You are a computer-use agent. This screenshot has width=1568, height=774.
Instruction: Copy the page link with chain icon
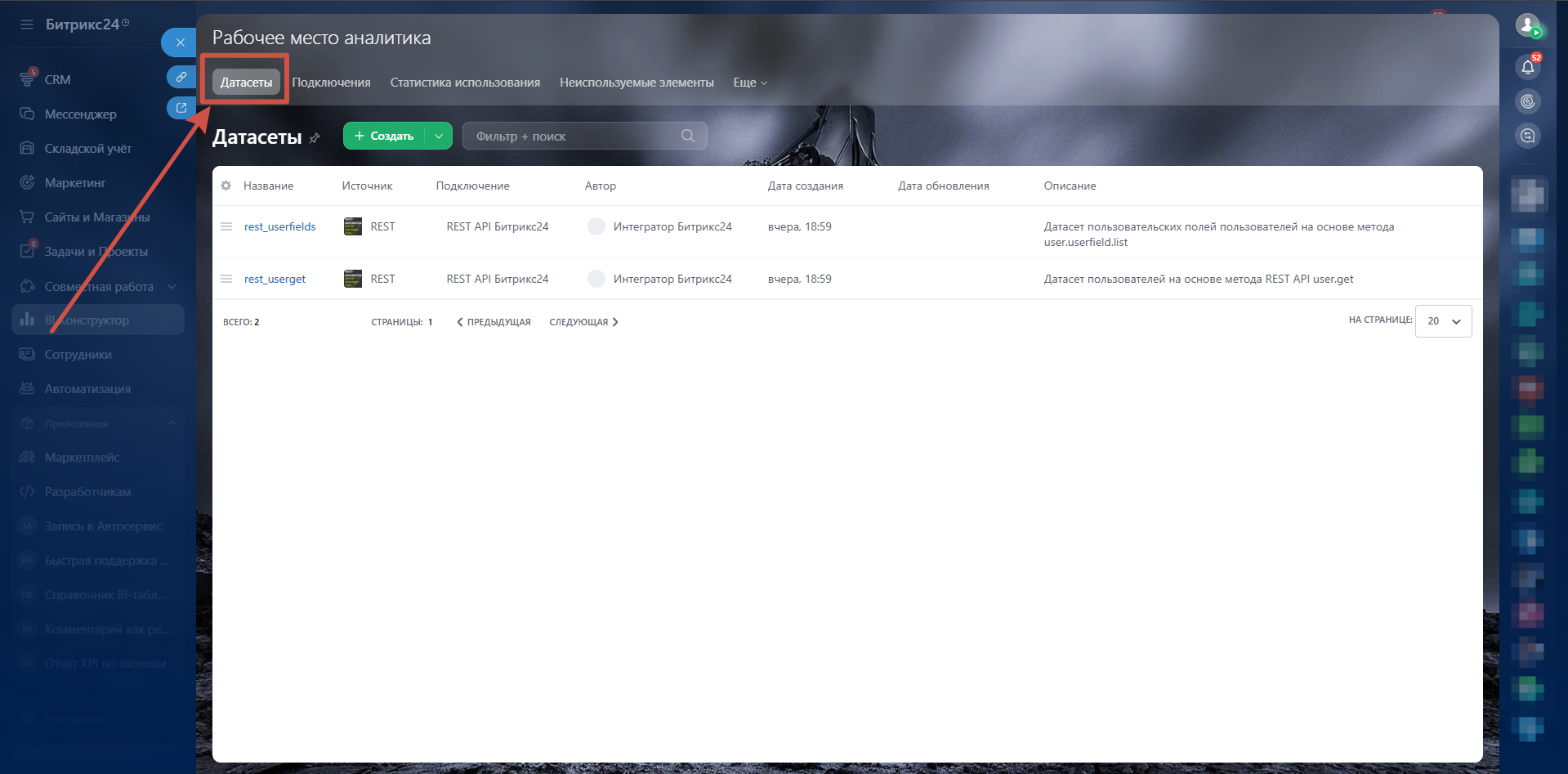coord(181,77)
